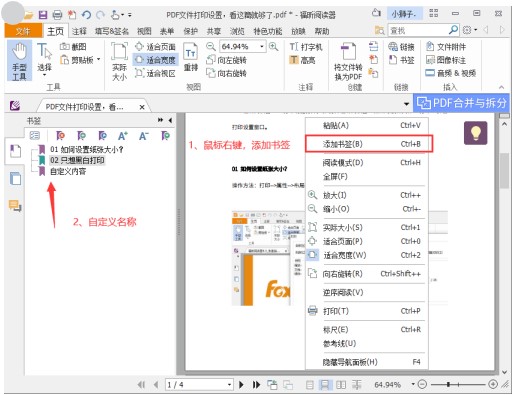Collapse the ribbon with the chevron arrow
513x395 pixels.
(x=501, y=87)
